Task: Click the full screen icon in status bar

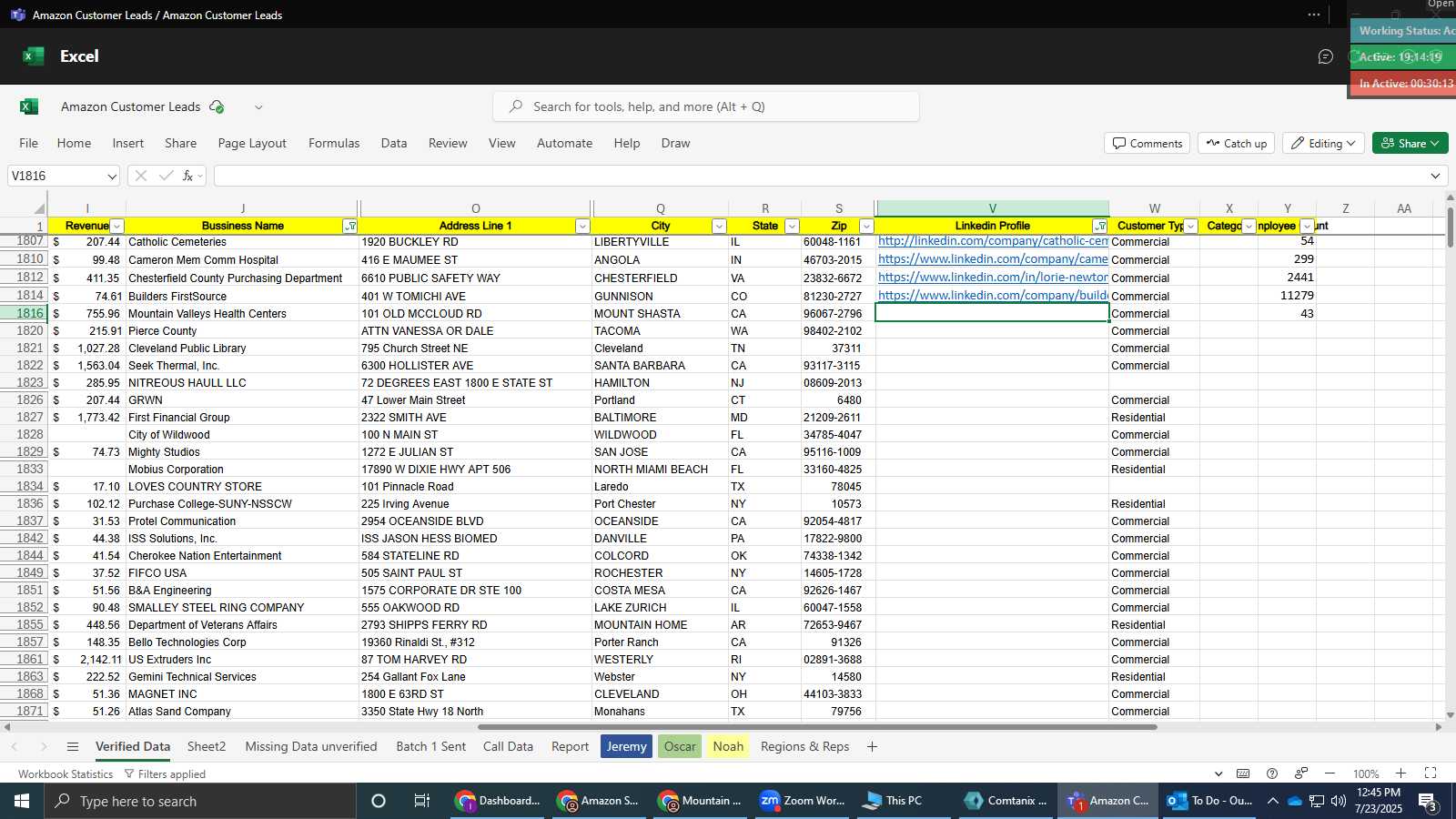Action: 1431,773
